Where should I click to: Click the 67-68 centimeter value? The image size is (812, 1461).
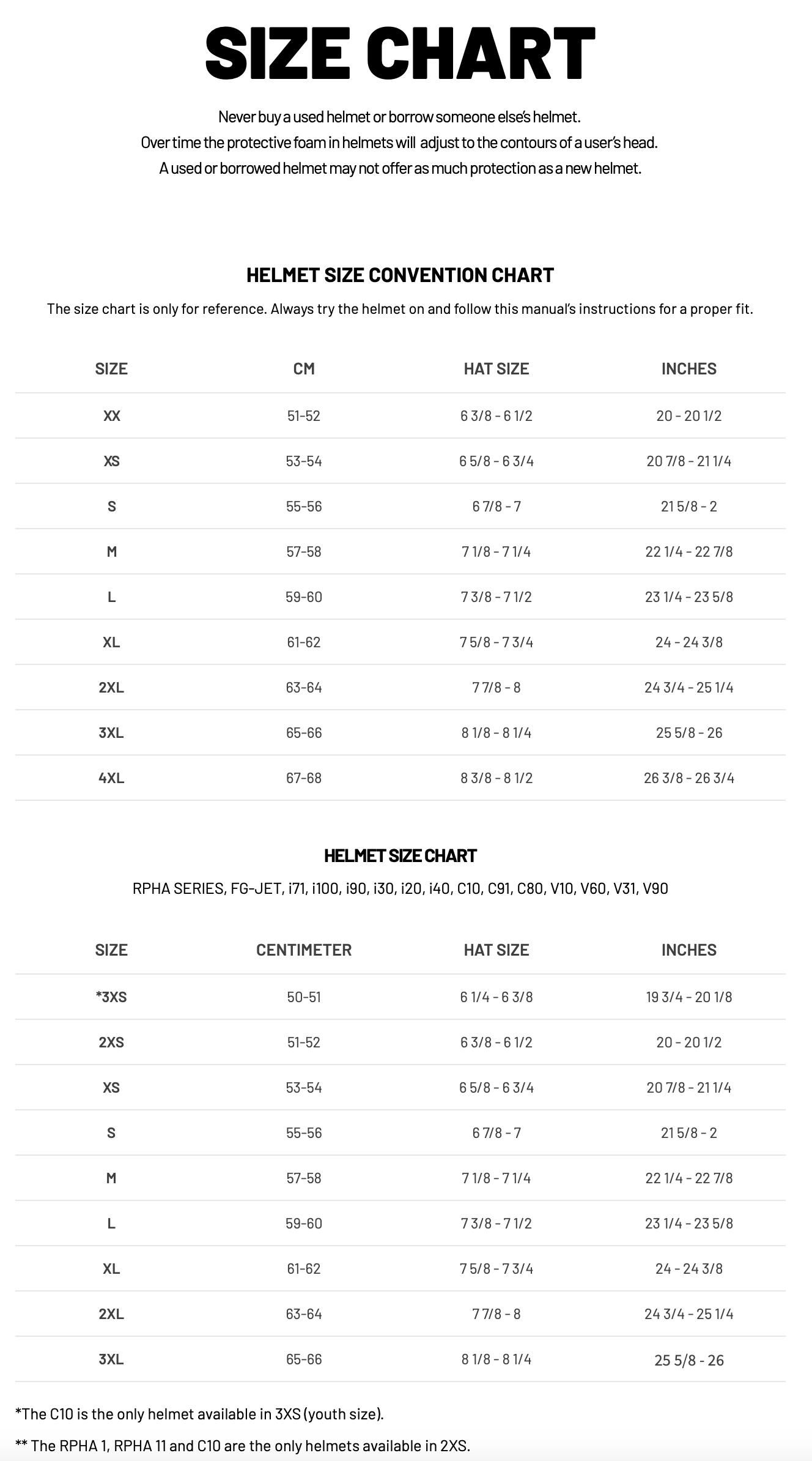[x=304, y=778]
